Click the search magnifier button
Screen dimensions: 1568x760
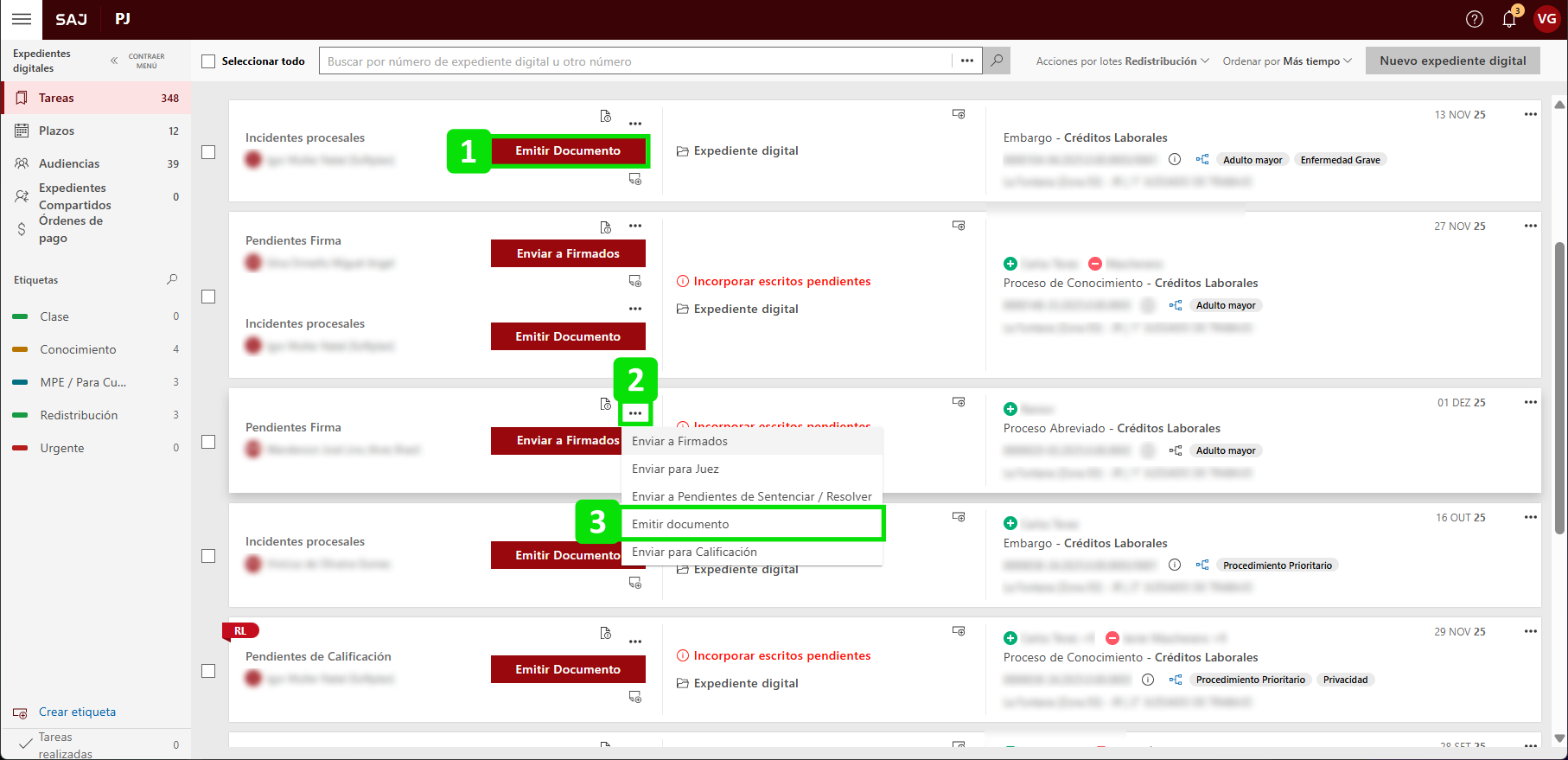[997, 61]
